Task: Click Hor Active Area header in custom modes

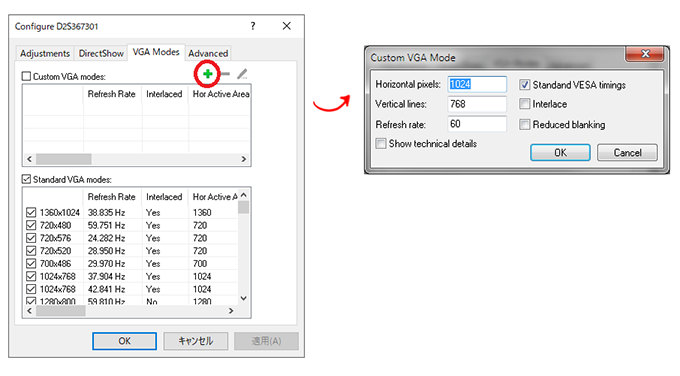Action: (221, 94)
